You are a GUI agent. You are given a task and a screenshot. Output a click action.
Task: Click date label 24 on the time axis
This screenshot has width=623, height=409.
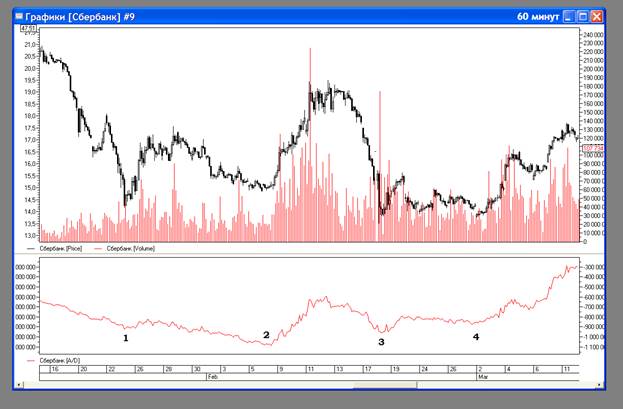pyautogui.click(x=425, y=369)
